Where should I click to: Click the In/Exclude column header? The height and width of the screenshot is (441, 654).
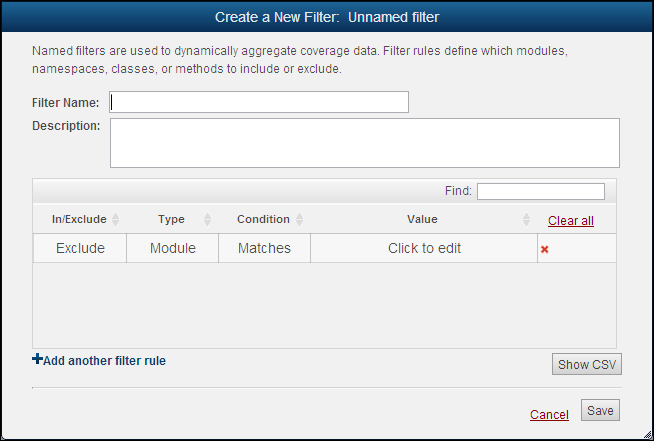pos(78,220)
